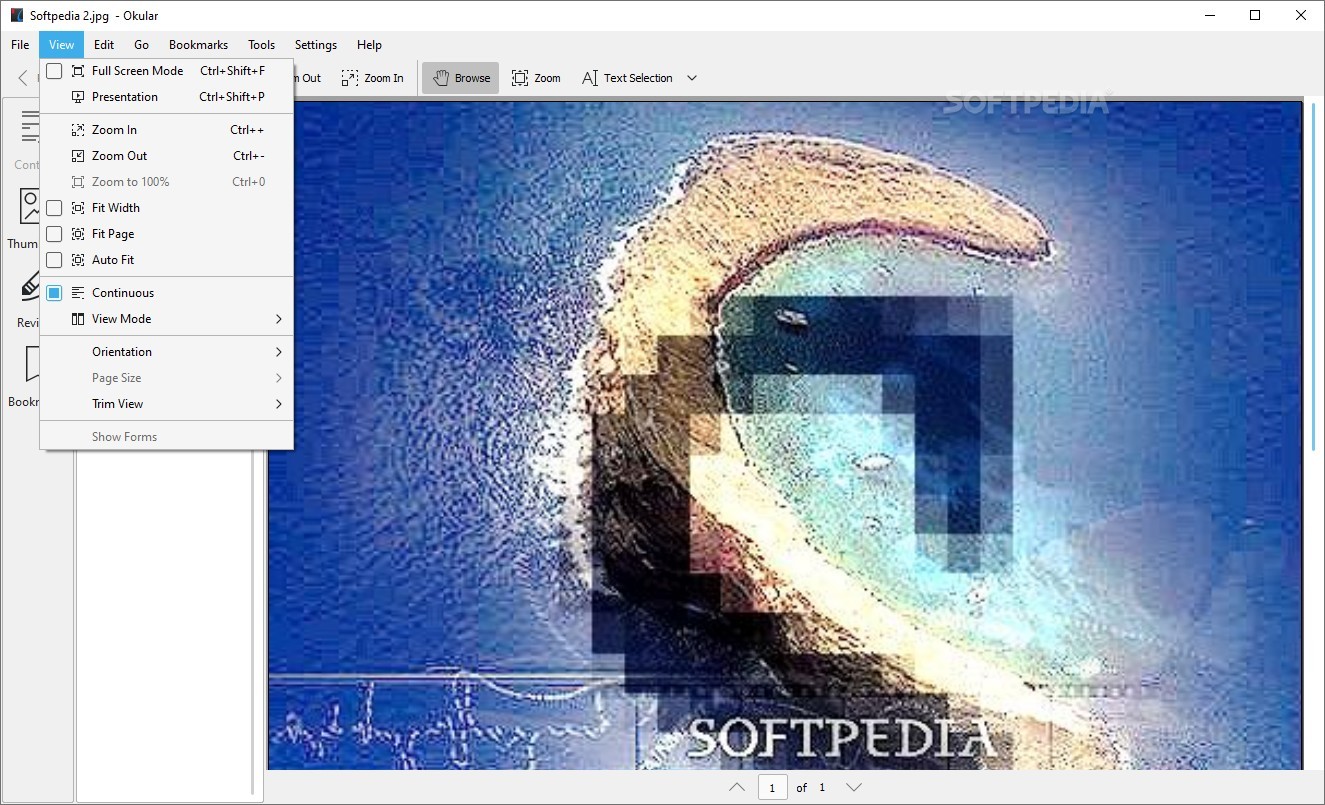The height and width of the screenshot is (805, 1325).
Task: Click the Continuous mode icon
Action: click(78, 293)
